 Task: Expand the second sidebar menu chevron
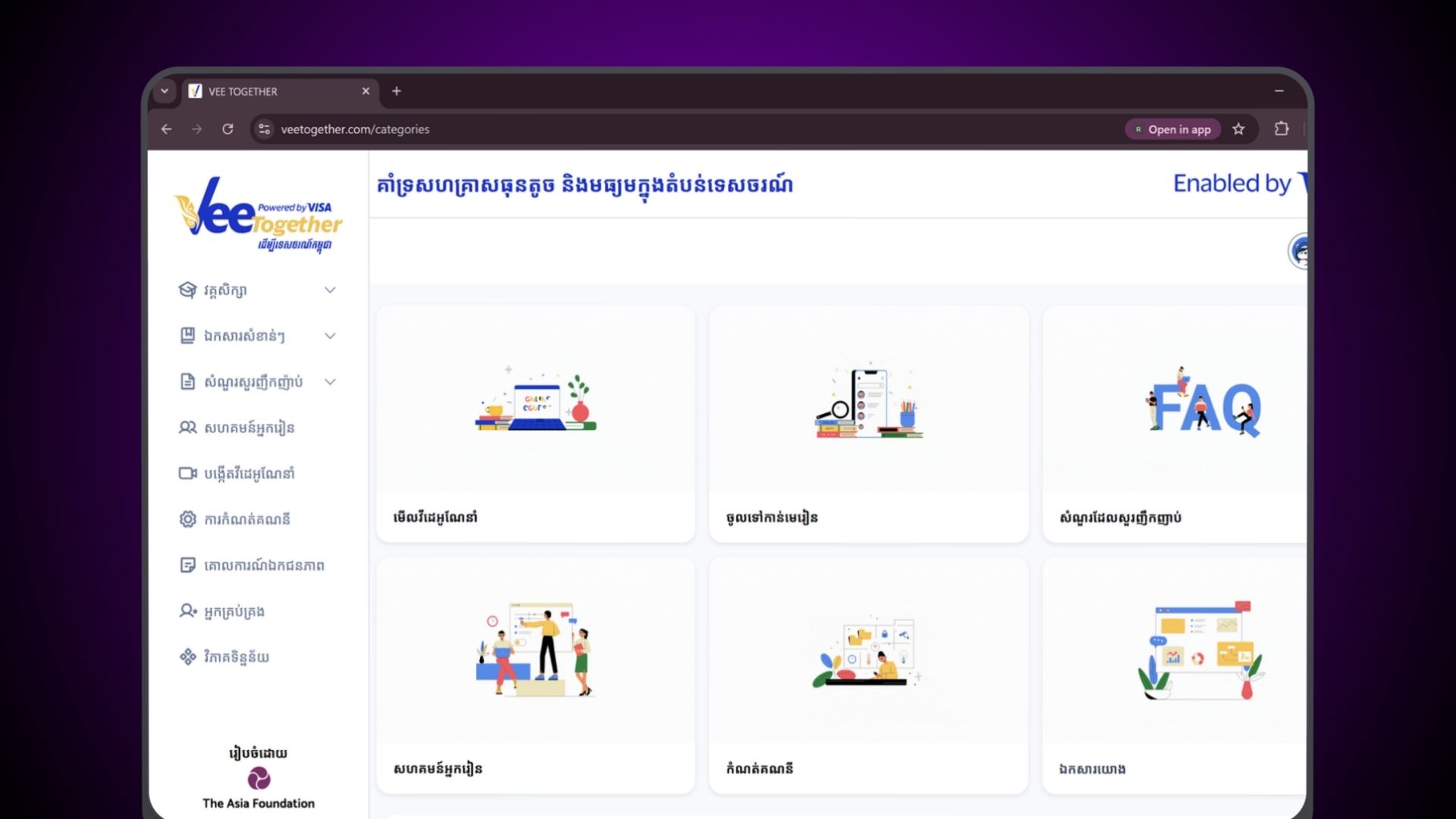pos(330,336)
